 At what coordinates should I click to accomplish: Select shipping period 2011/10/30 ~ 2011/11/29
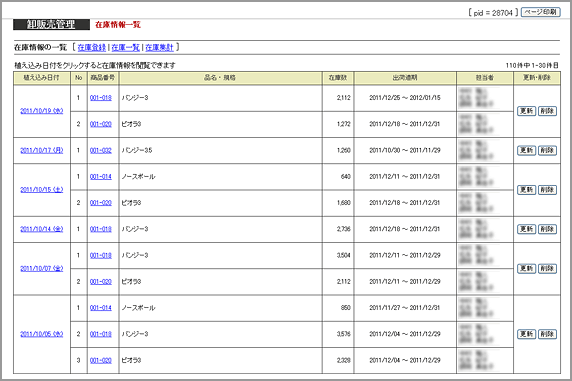click(x=405, y=150)
